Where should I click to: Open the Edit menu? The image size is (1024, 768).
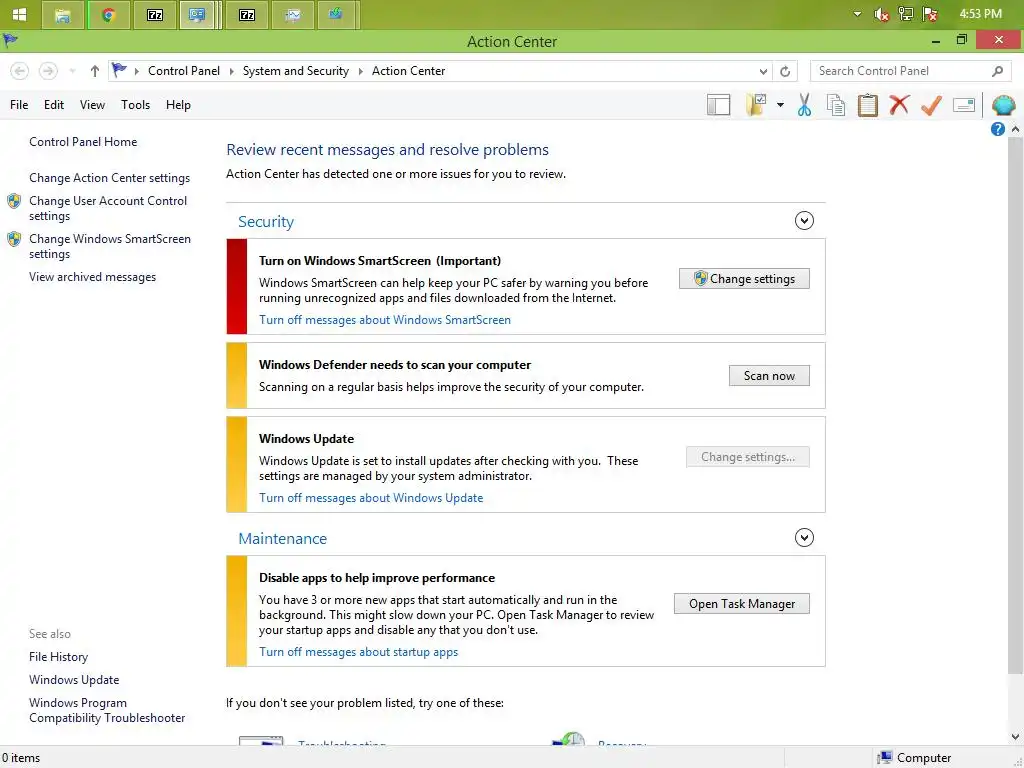tap(54, 104)
